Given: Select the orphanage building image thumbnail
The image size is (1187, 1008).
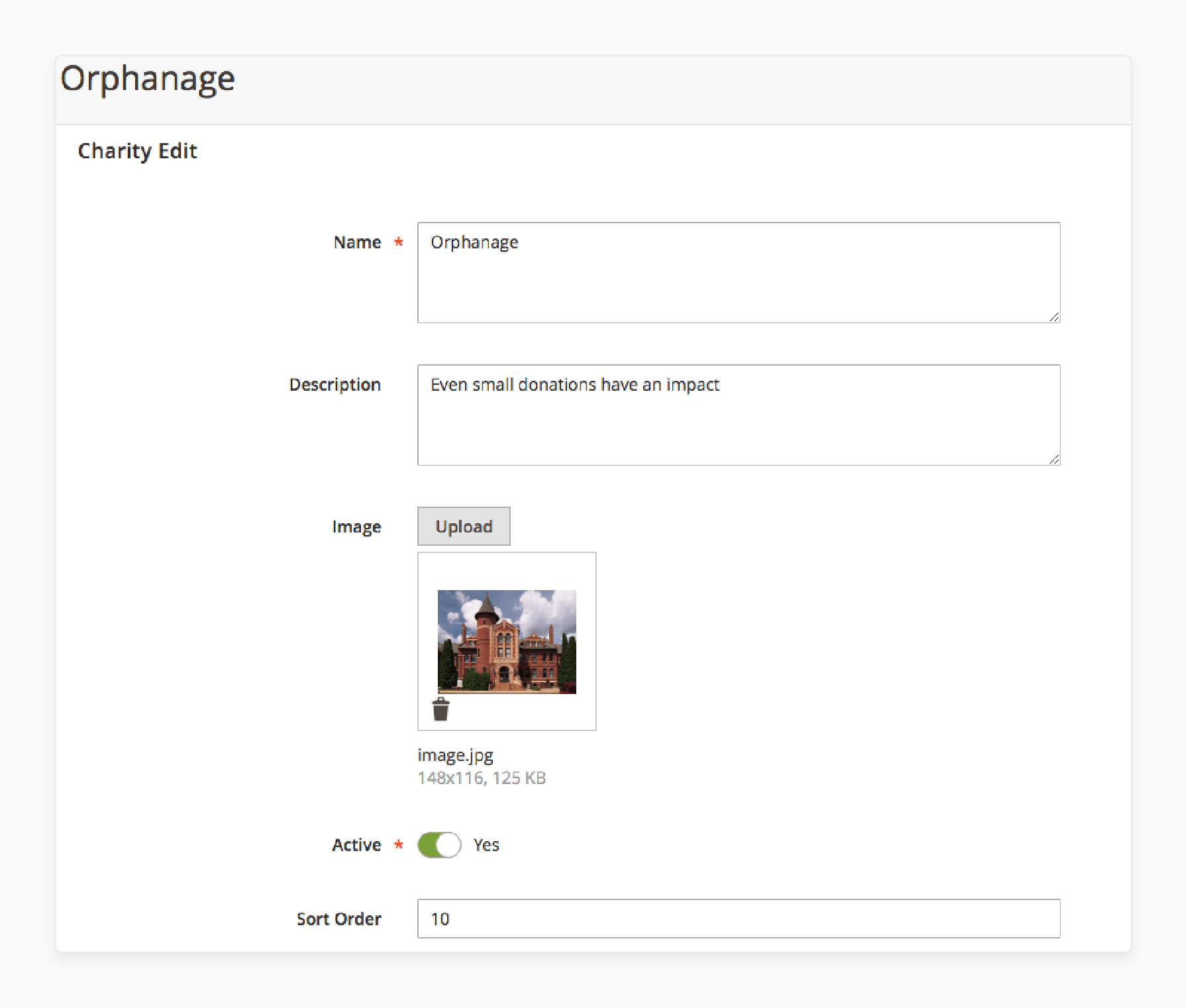Looking at the screenshot, I should point(507,642).
